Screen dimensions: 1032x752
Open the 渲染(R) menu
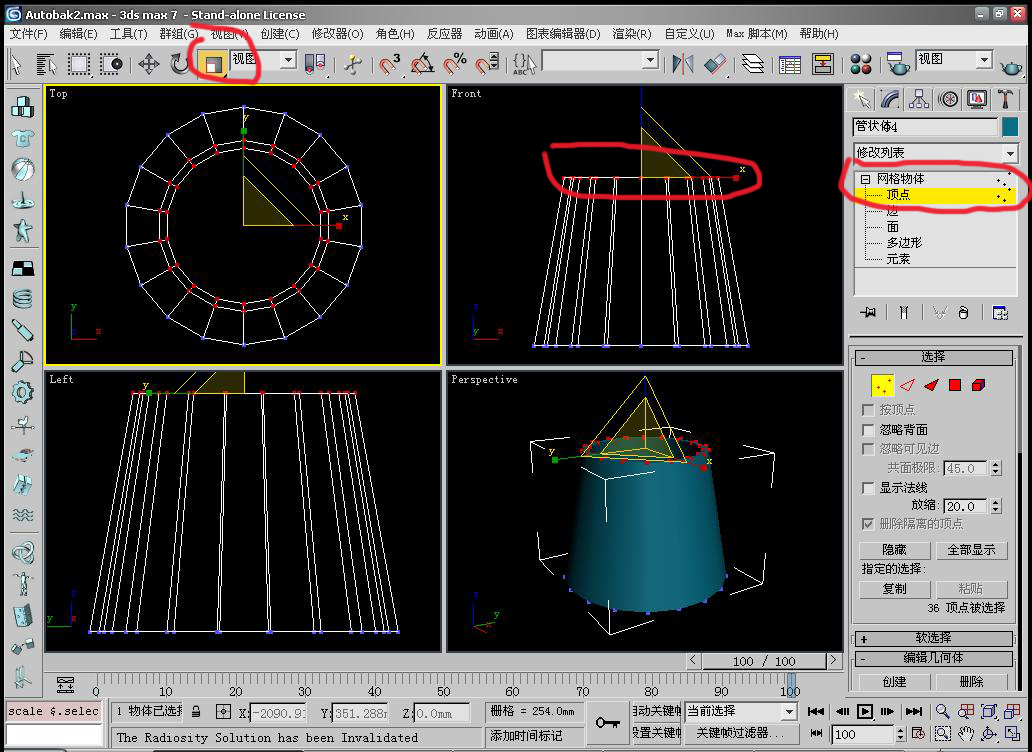tap(632, 34)
